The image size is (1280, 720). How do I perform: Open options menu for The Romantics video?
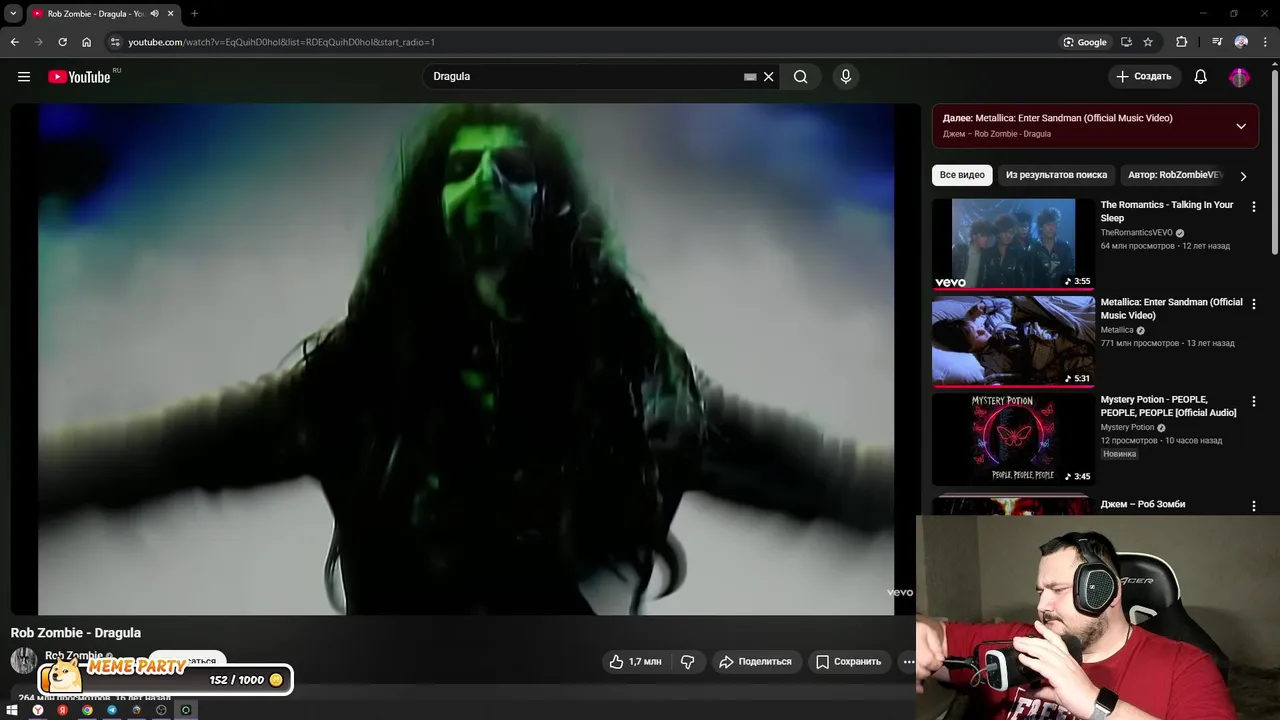1254,207
